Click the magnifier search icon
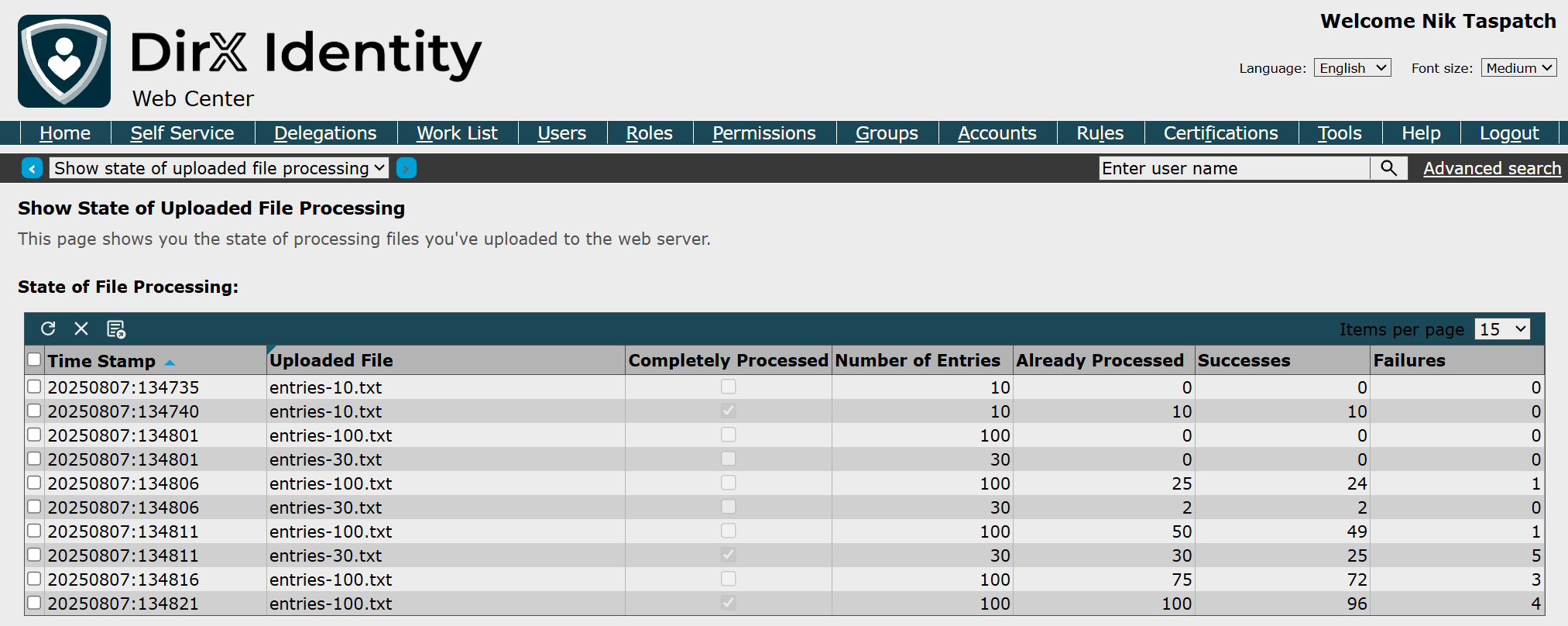The height and width of the screenshot is (626, 1568). tap(1388, 168)
